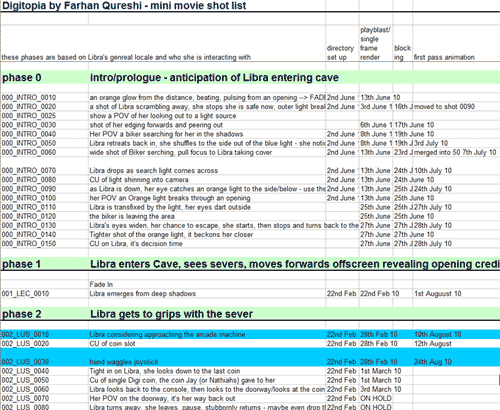Select '12th August' date cell
The width and height of the screenshot is (500, 410).
433,344
